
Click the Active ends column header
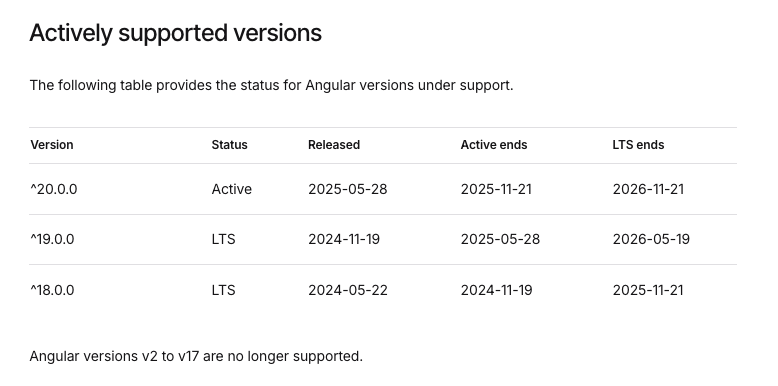coord(494,145)
